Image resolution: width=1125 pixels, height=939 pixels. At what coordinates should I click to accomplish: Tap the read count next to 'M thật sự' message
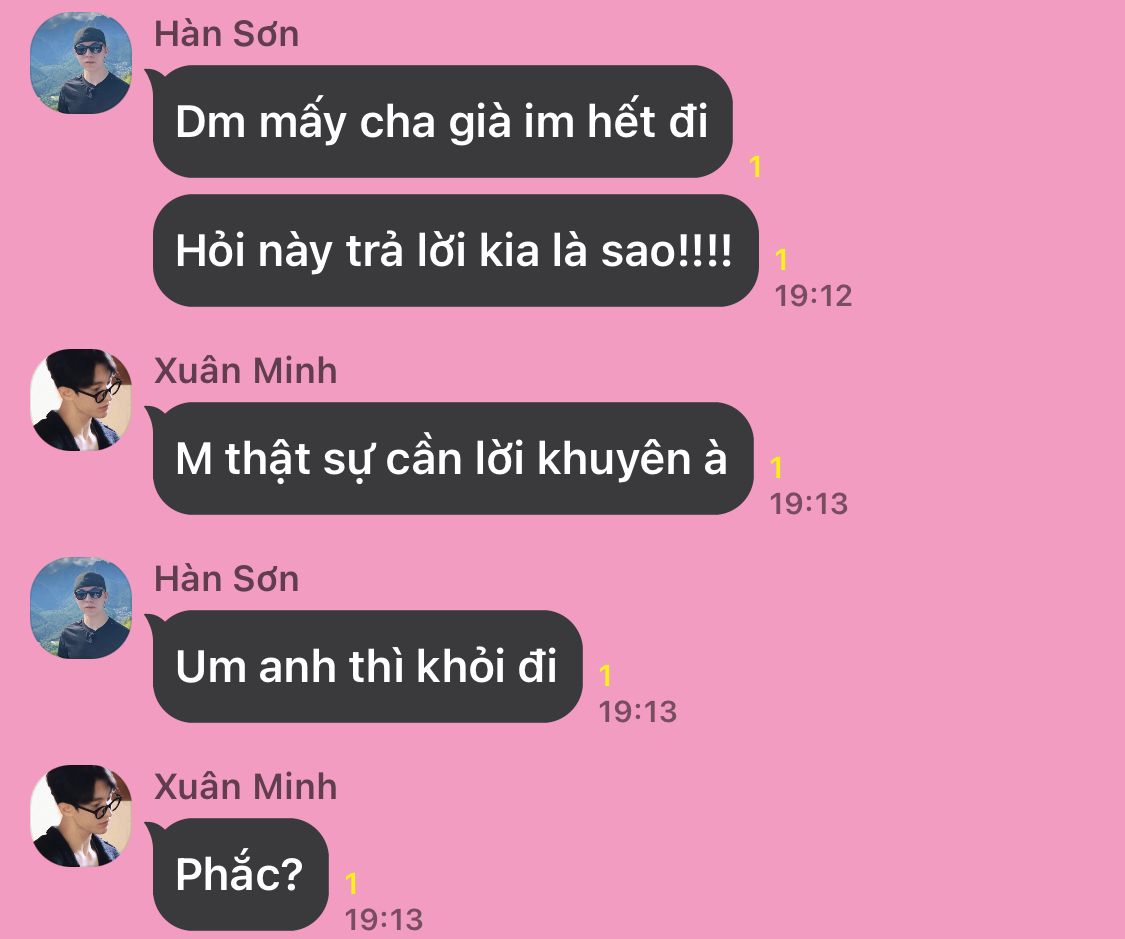tap(776, 467)
